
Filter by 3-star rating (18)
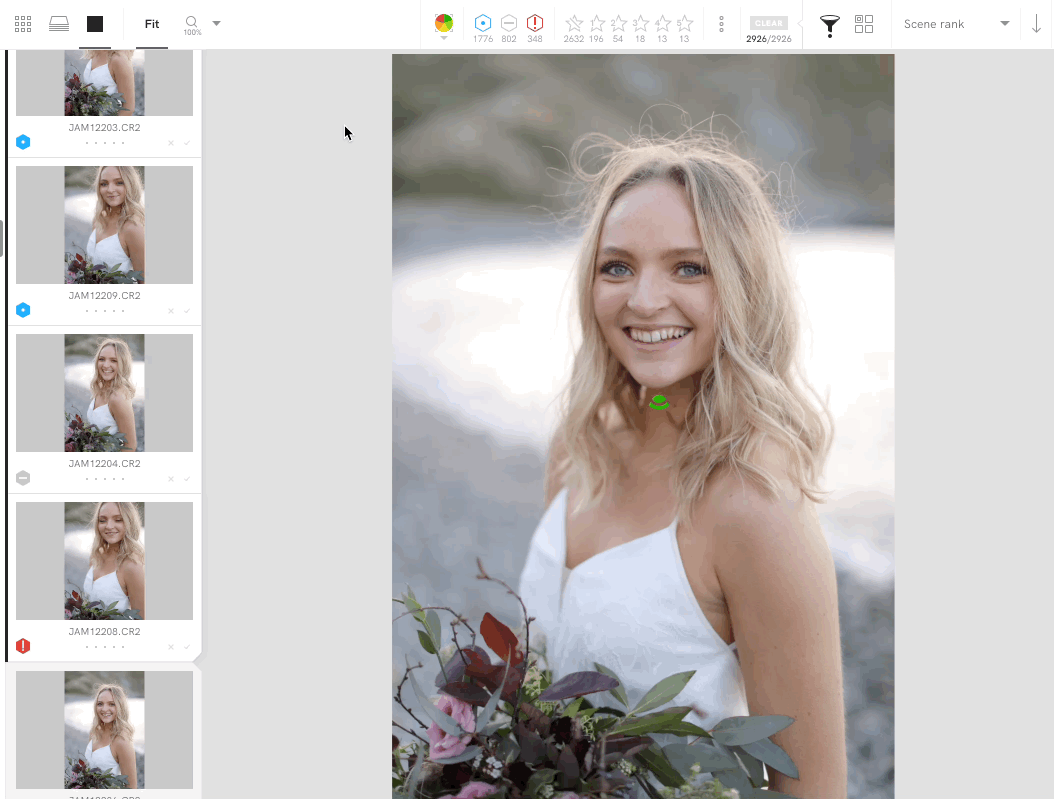(x=641, y=24)
